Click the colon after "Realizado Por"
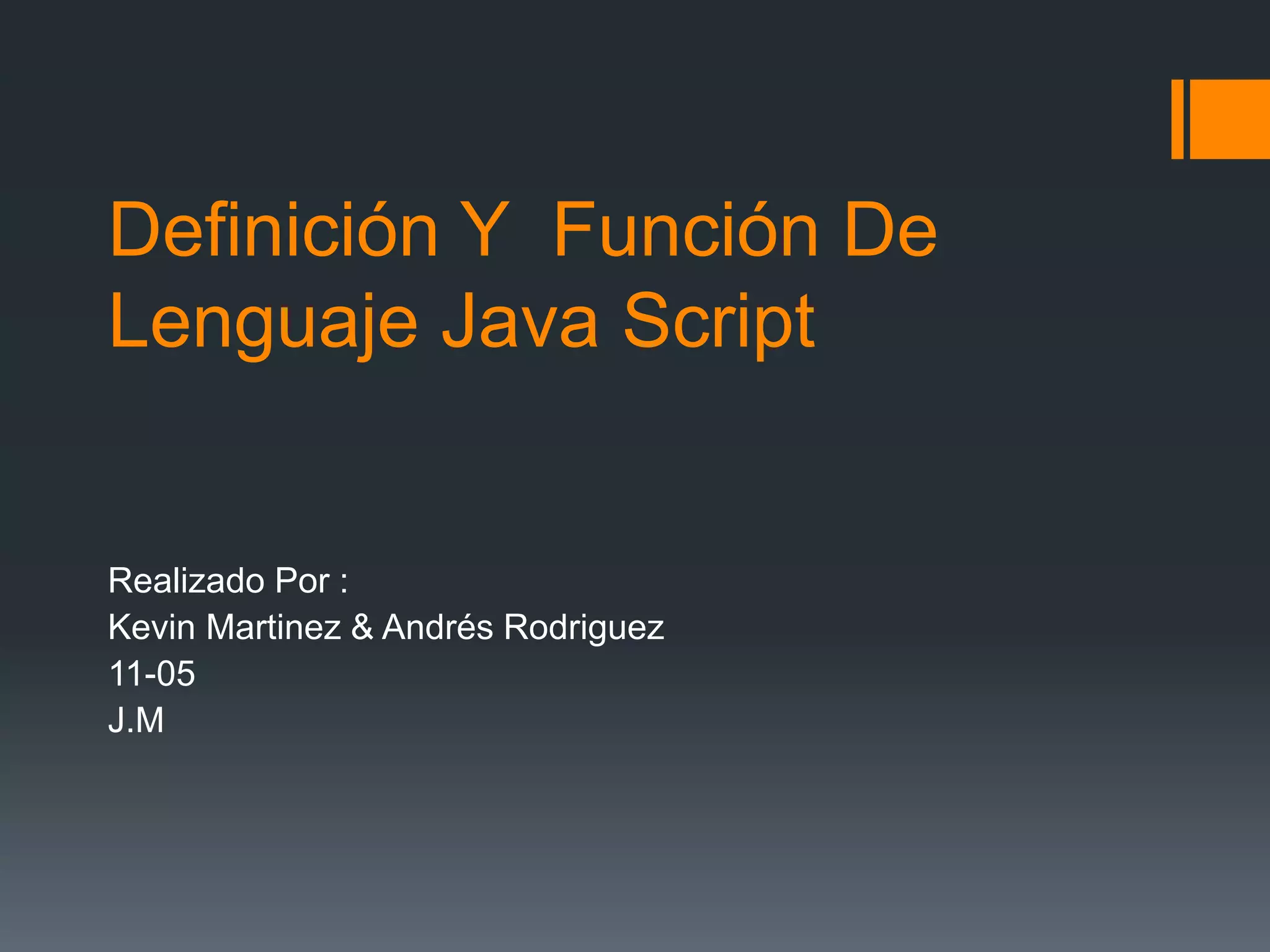This screenshot has height=952, width=1270. coord(344,584)
